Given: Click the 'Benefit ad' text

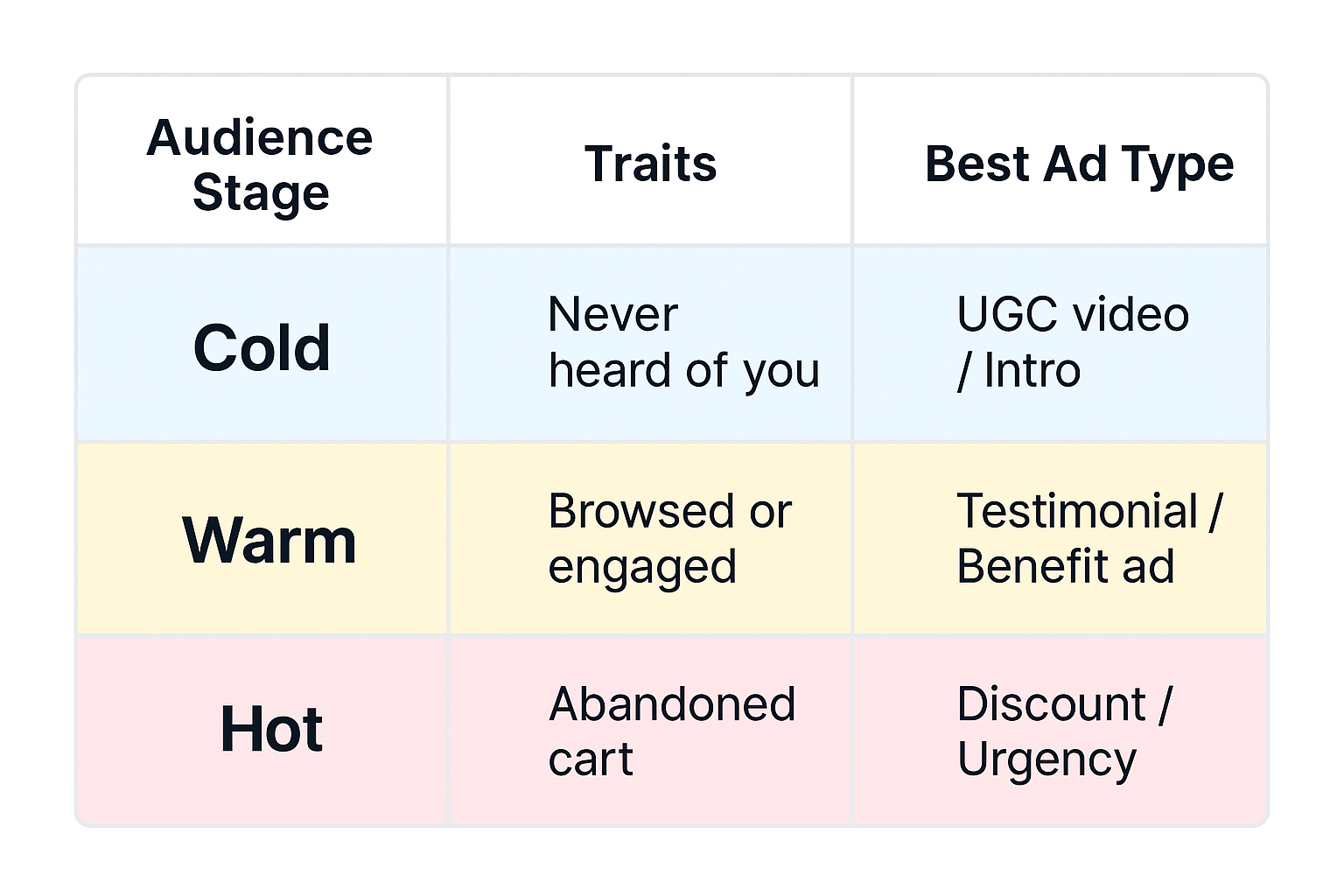Looking at the screenshot, I should pos(1065,566).
